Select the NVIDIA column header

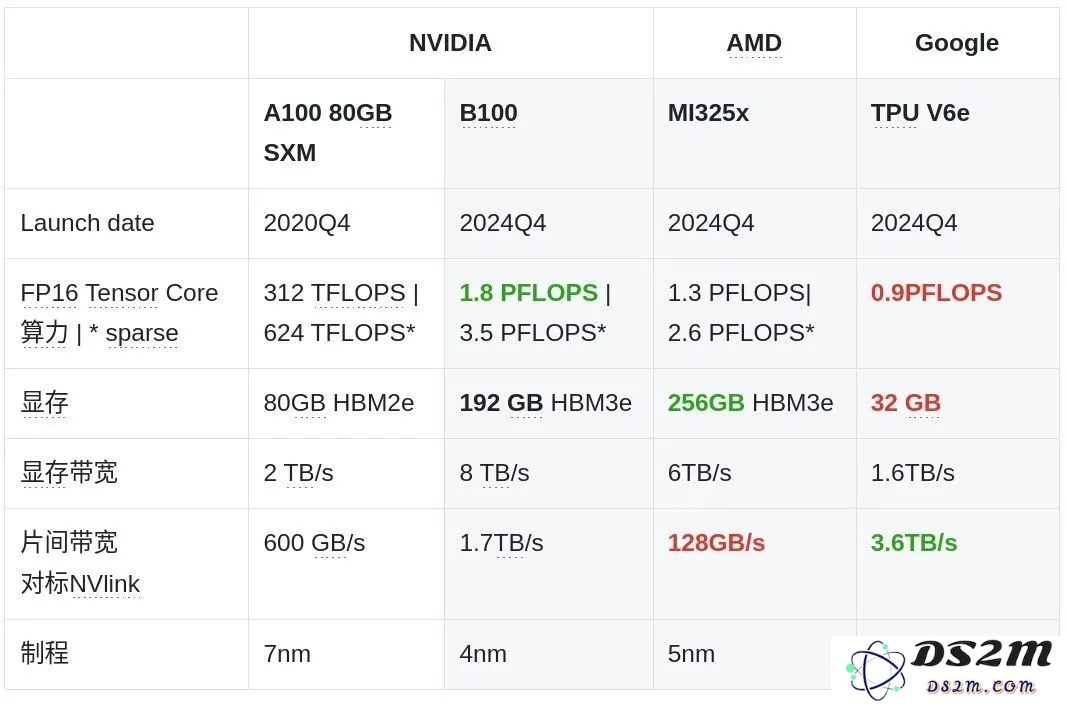tap(450, 43)
